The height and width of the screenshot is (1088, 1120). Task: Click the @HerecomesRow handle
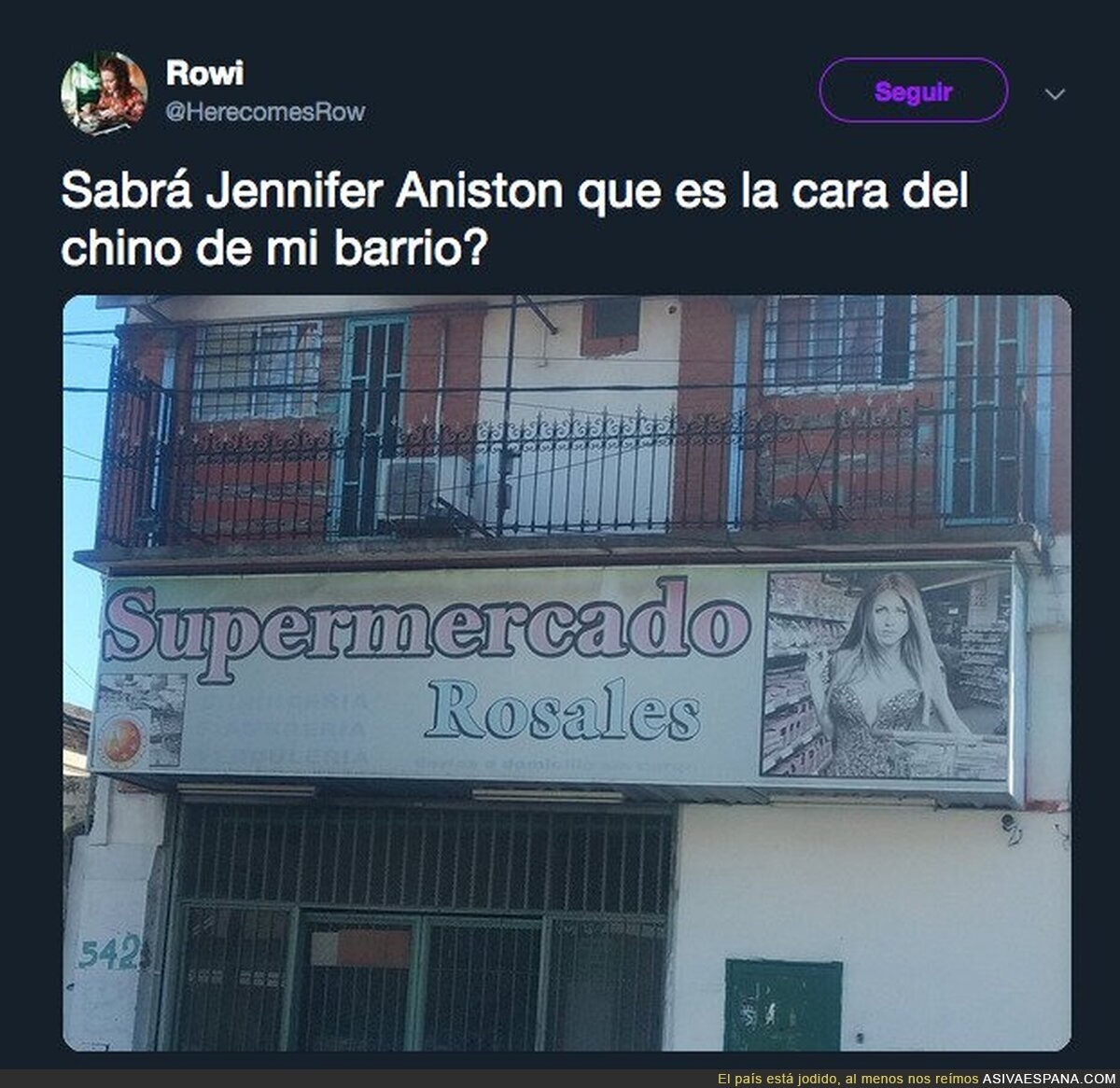[x=264, y=112]
